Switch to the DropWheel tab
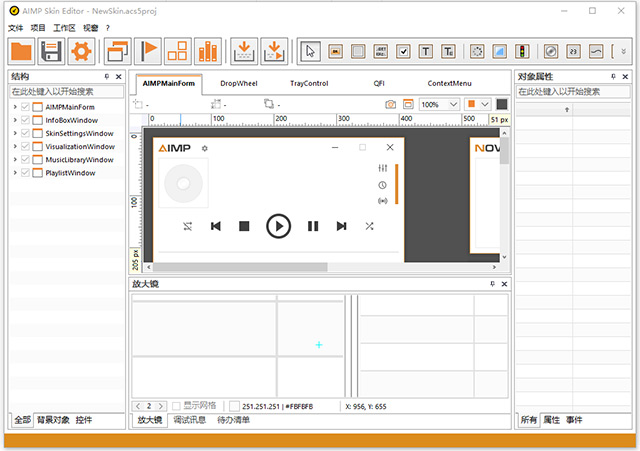The height and width of the screenshot is (451, 640). [x=238, y=84]
